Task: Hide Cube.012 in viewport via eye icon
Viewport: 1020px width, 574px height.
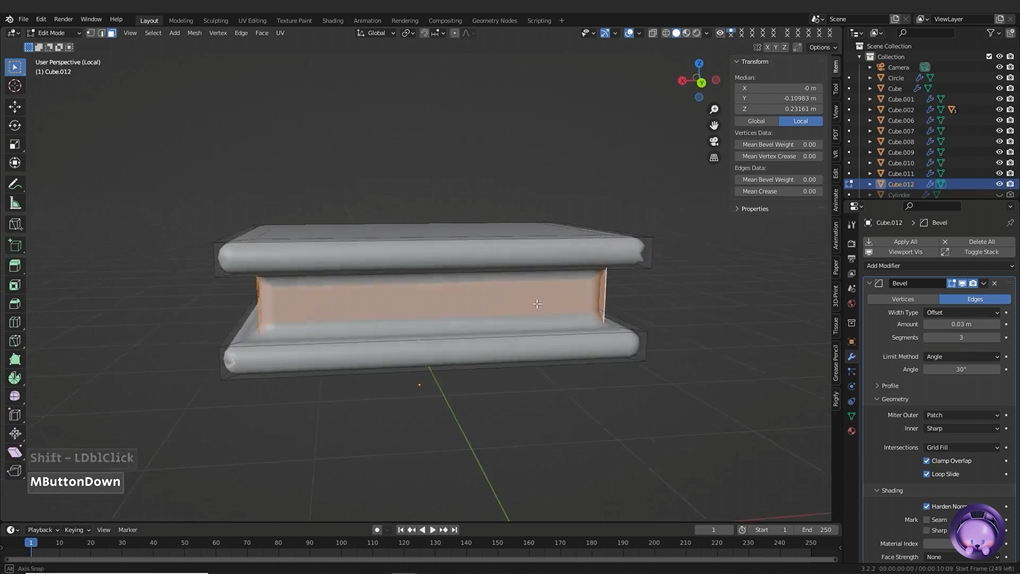Action: tap(999, 184)
